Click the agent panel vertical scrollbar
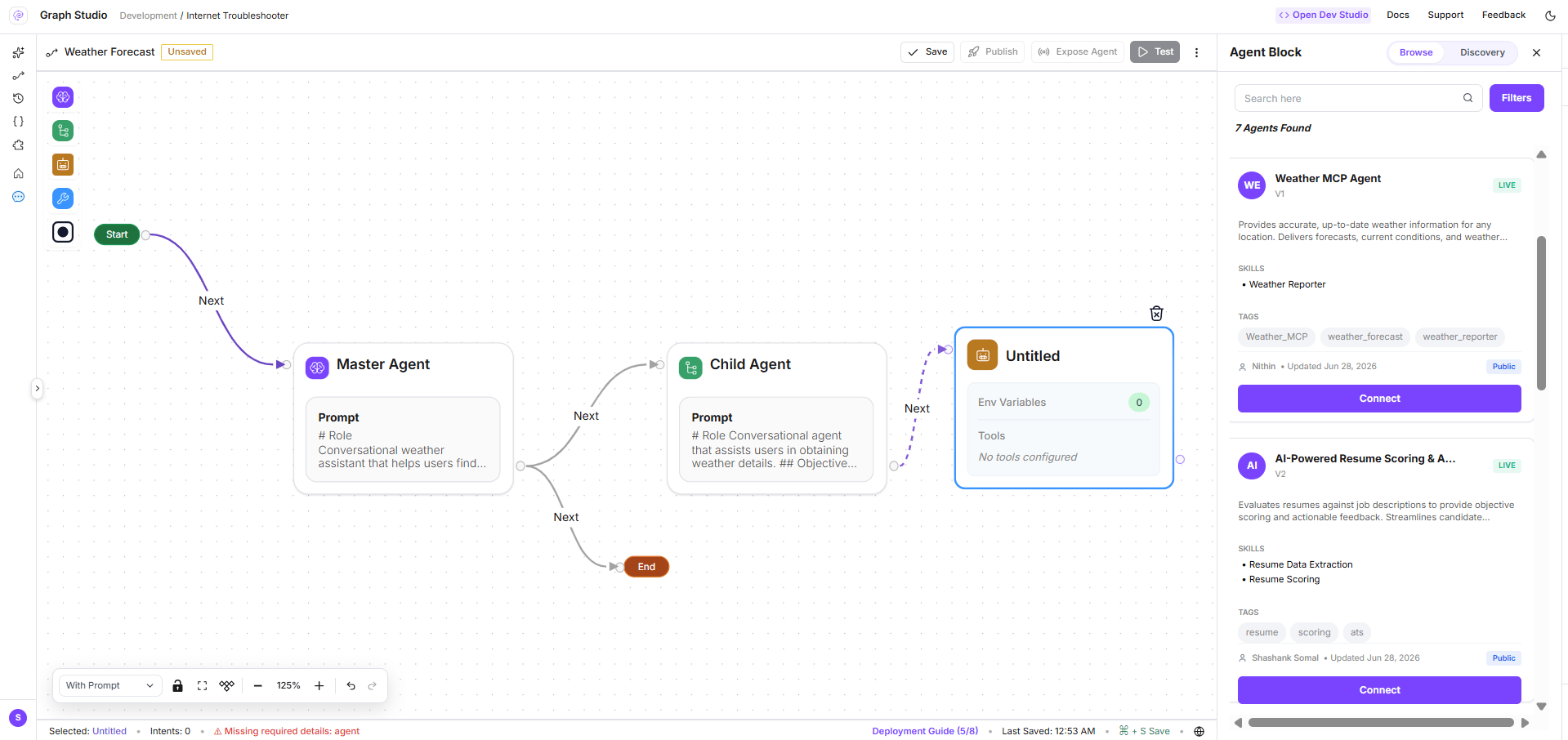This screenshot has height=740, width=1568. 1541,314
